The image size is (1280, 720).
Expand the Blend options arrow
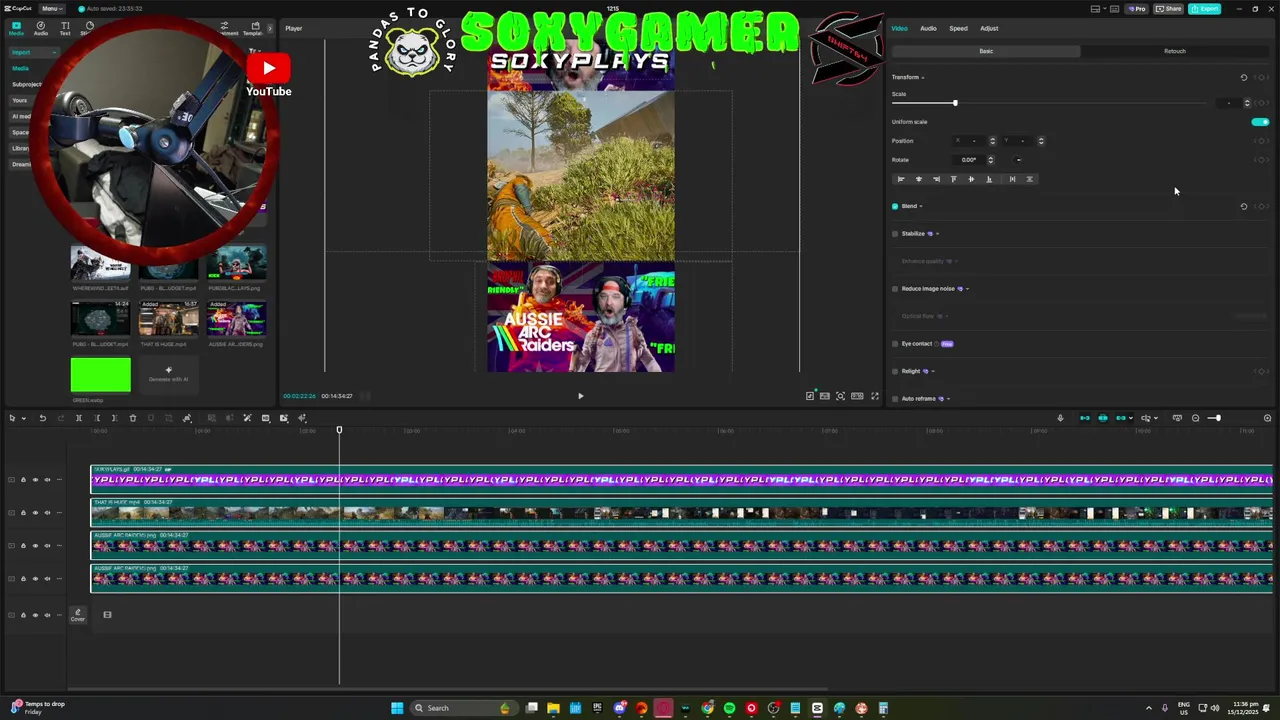tap(921, 207)
